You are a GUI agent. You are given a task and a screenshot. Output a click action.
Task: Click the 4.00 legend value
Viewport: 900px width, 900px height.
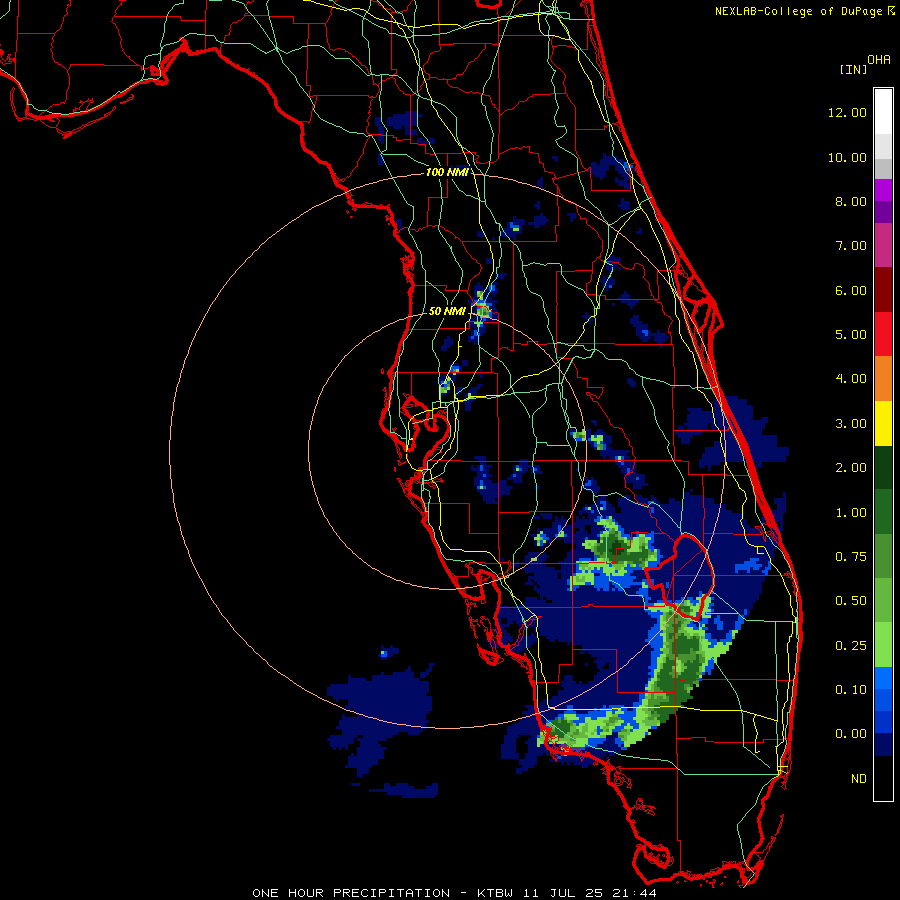[851, 379]
